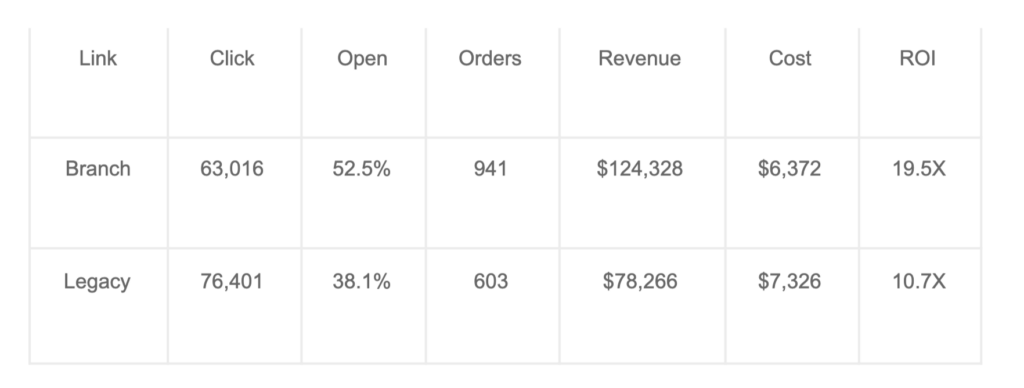Select the Click column header

click(232, 59)
